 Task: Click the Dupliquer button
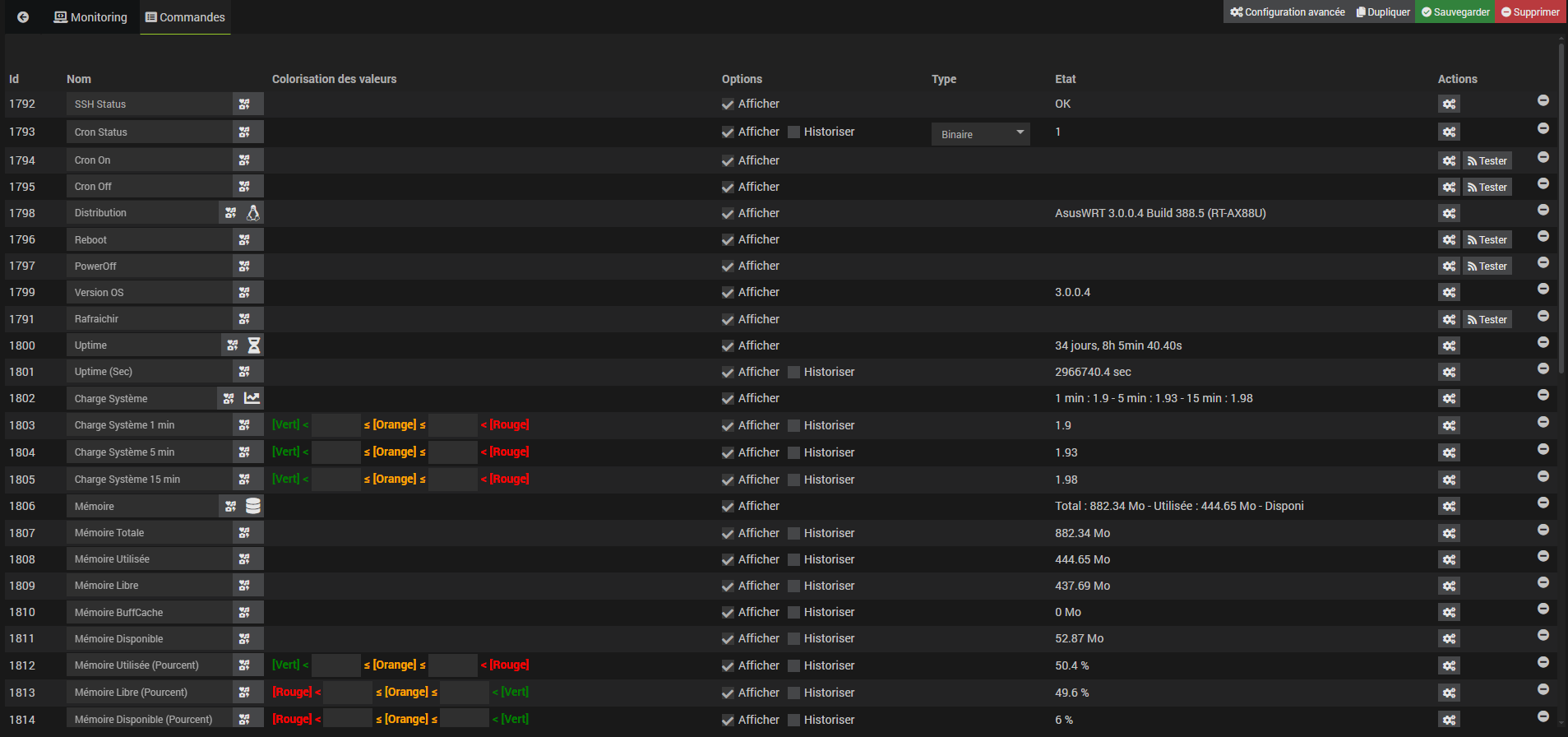point(1383,12)
